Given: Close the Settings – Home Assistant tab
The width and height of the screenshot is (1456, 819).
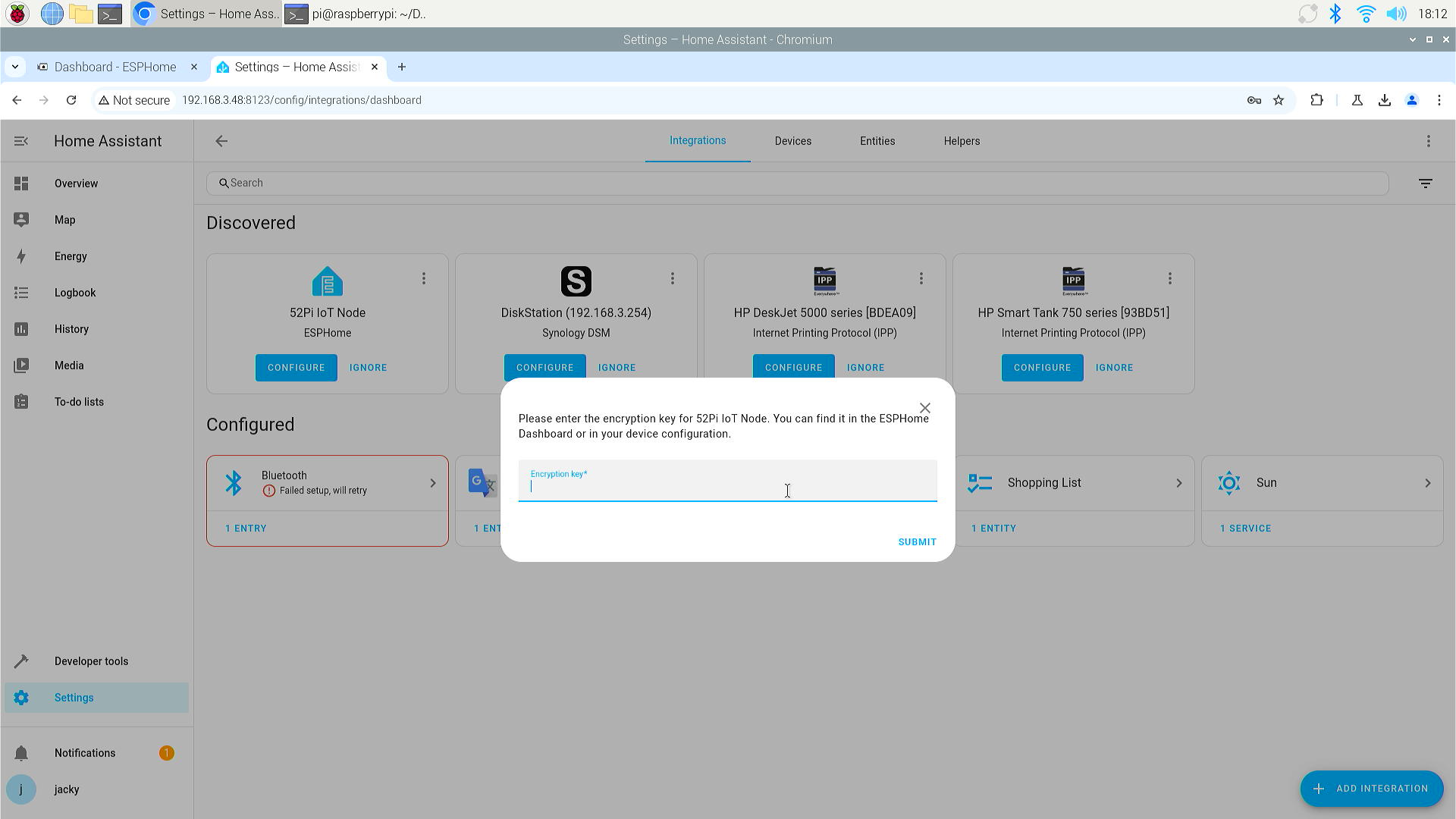Looking at the screenshot, I should 374,67.
